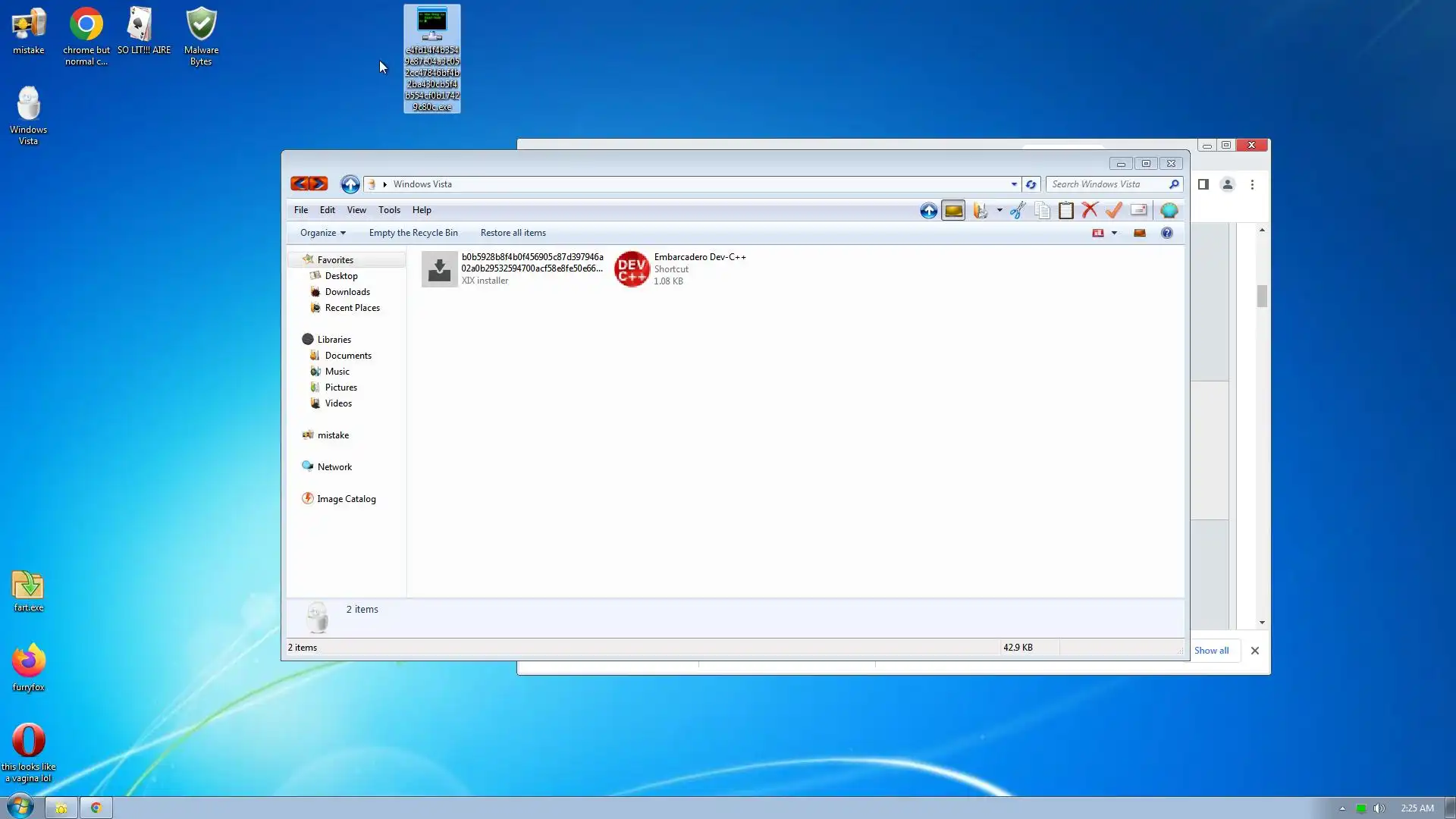Click Restore all items button
Screen dimensions: 1456x819
click(513, 234)
